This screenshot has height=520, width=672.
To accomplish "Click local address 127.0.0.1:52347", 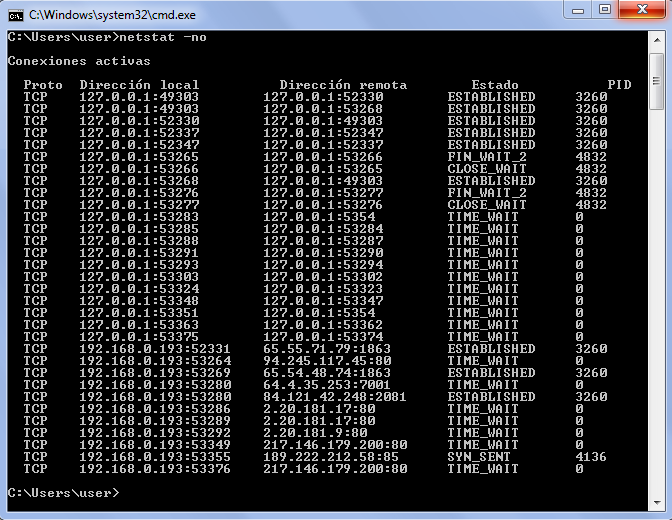I will point(139,145).
